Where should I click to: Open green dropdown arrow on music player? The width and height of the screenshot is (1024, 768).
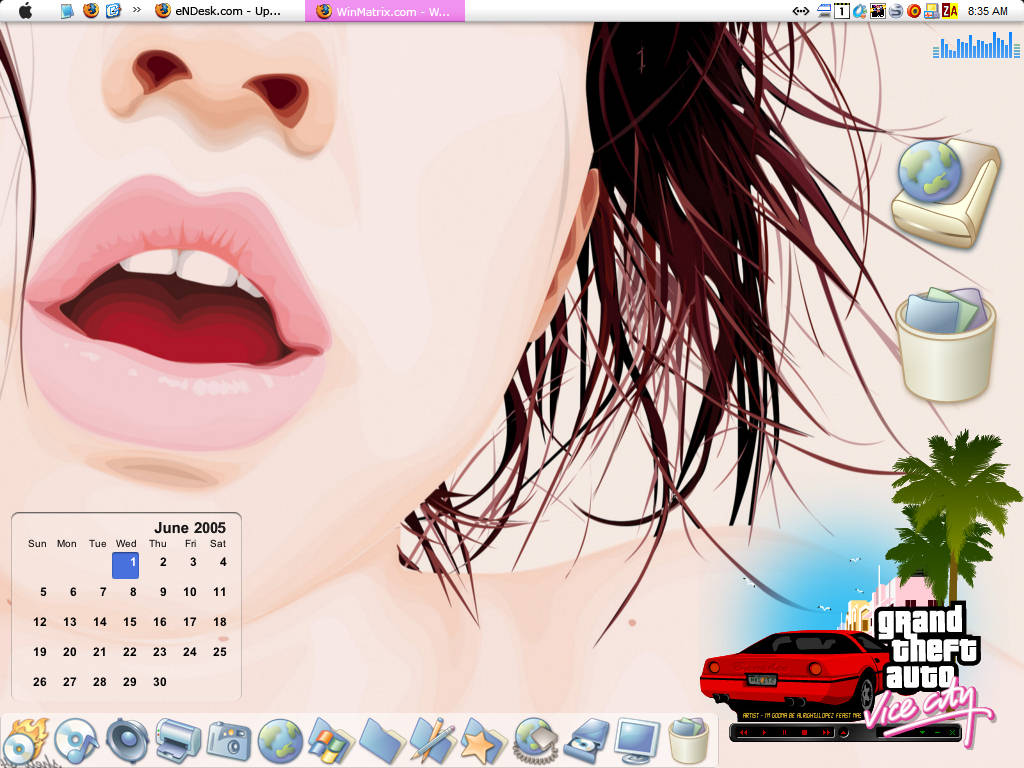coord(922,733)
